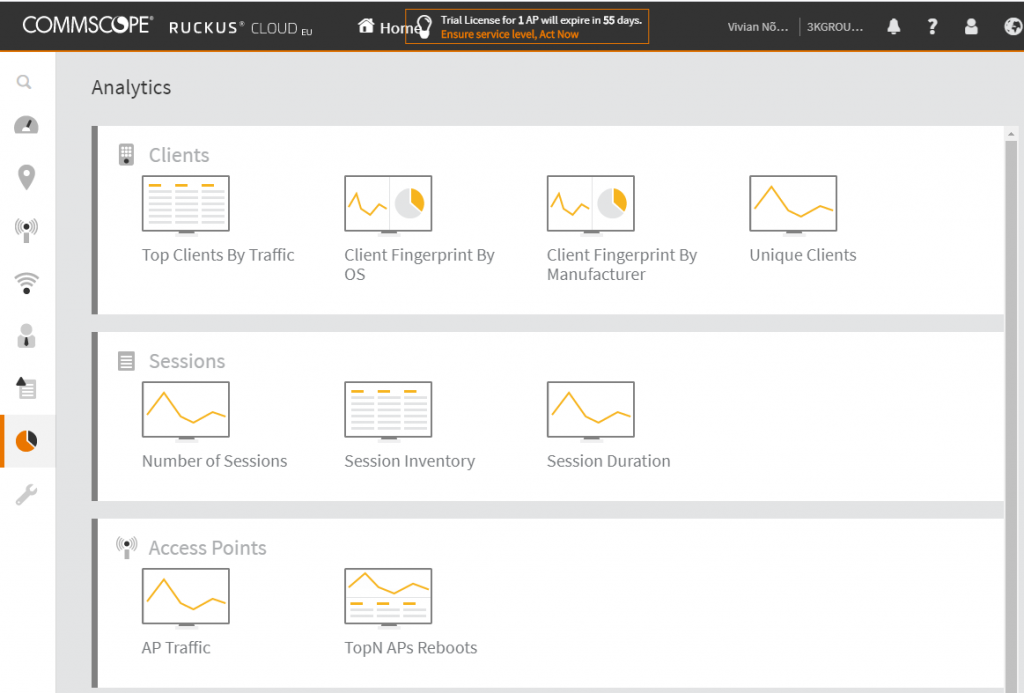Open the Unique Clients report thumbnail
Screen dimensions: 1024x693
click(x=793, y=205)
